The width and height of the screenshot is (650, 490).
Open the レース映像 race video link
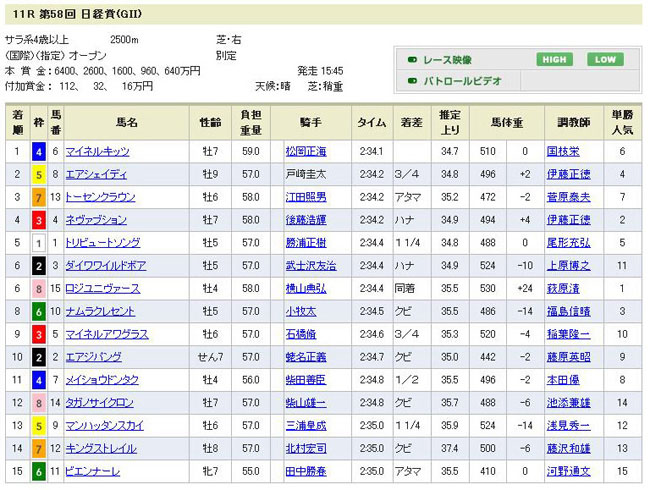pyautogui.click(x=449, y=60)
